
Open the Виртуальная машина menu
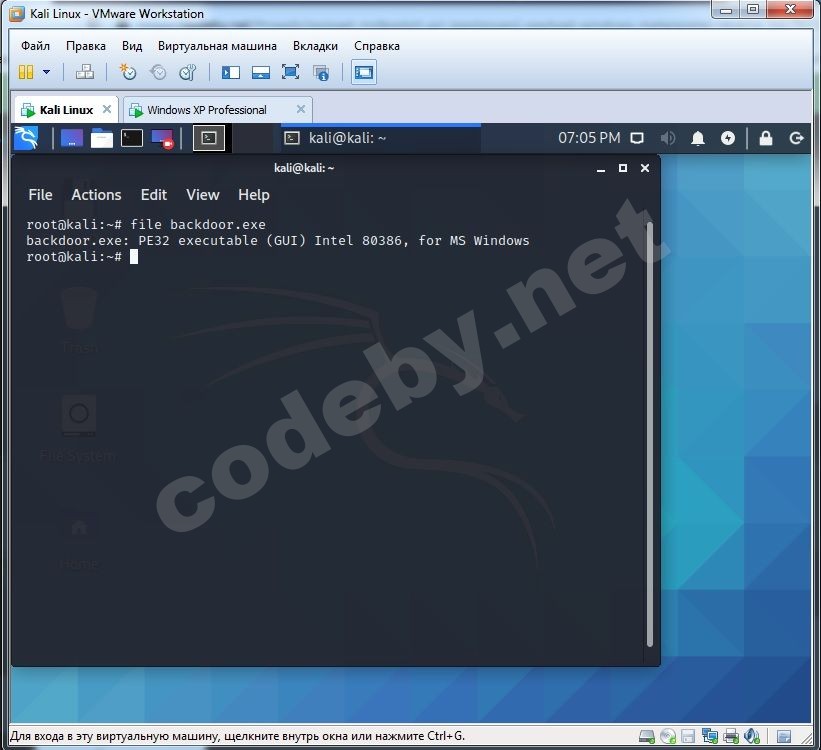click(217, 46)
